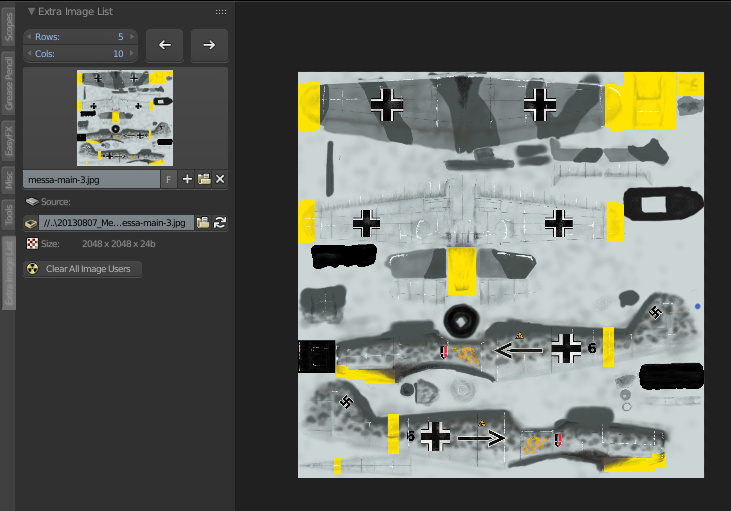731x511 pixels.
Task: Switch to the Scopes tab
Action: [x=8, y=27]
